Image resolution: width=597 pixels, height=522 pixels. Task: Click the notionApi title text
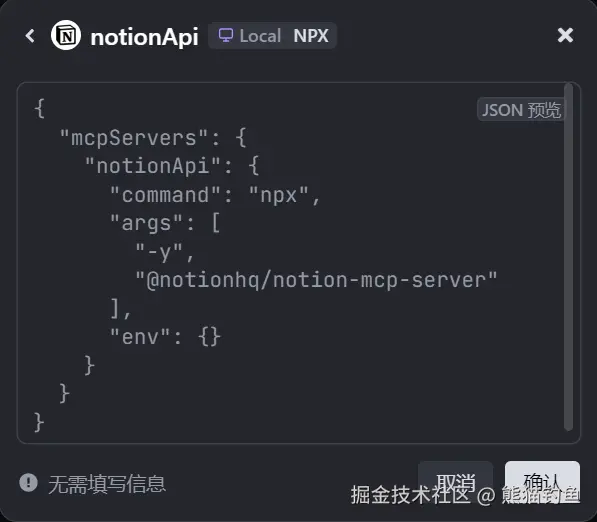[144, 37]
